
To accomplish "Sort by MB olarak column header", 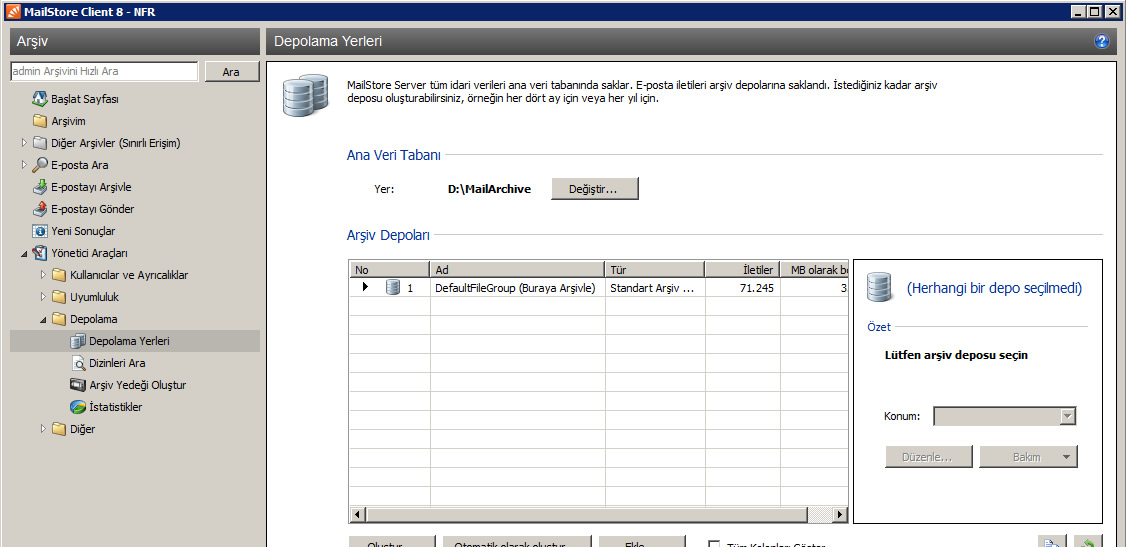I will 814,270.
